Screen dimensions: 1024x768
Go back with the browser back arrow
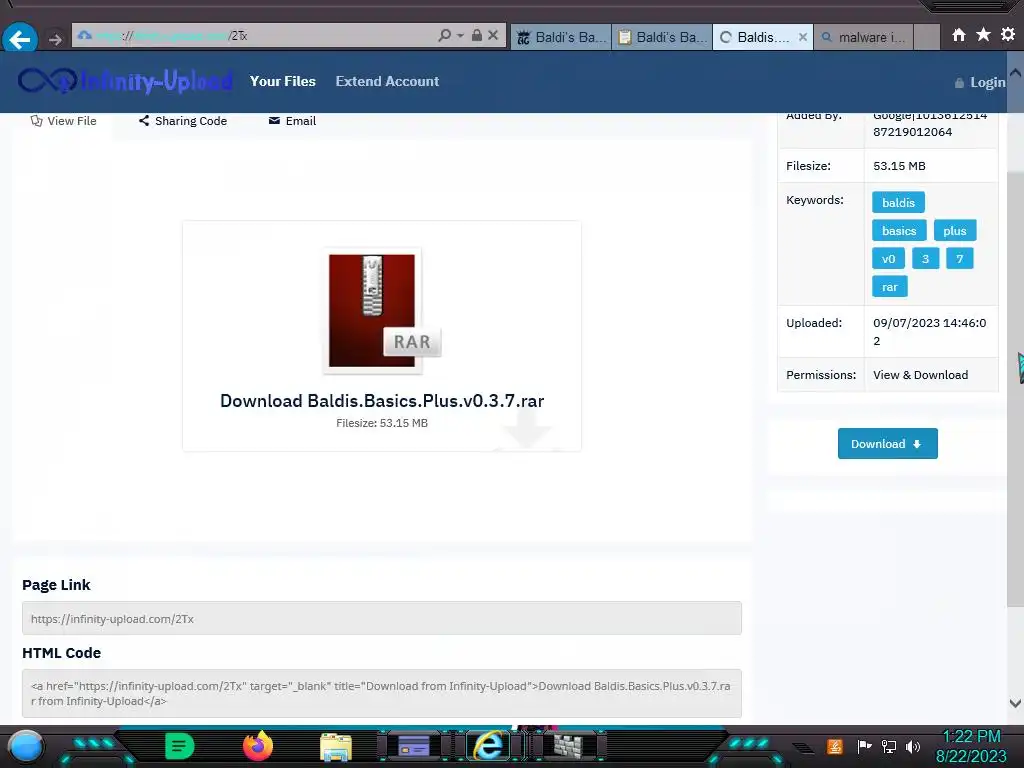click(x=20, y=39)
